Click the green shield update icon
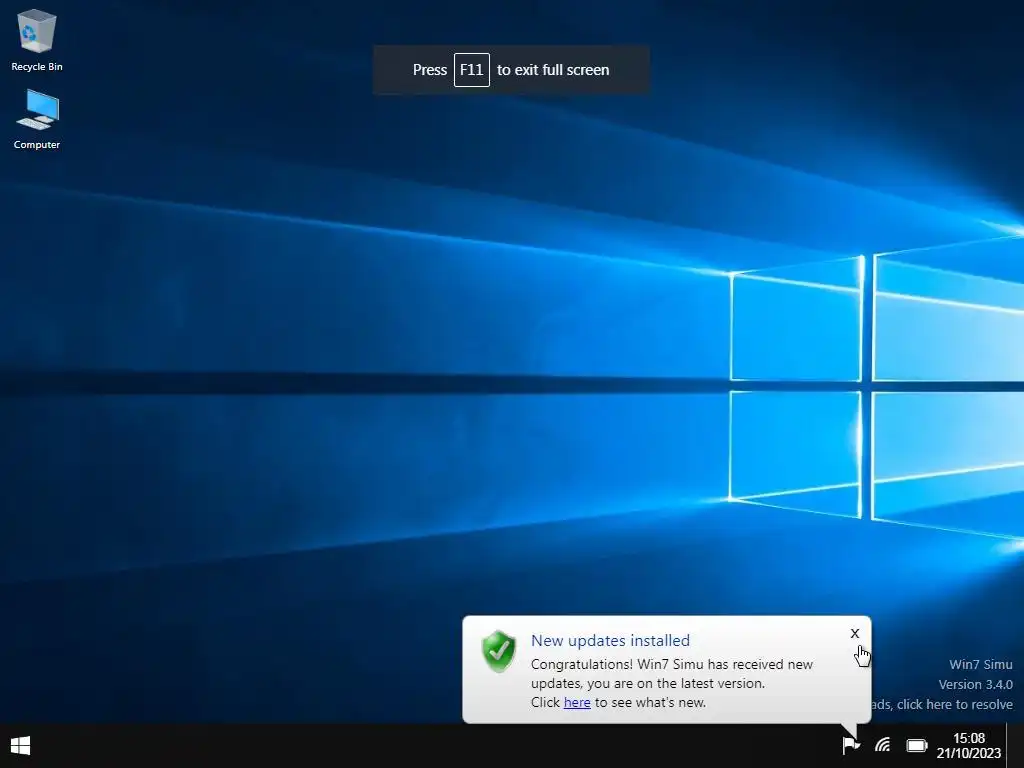The height and width of the screenshot is (768, 1024). (499, 651)
